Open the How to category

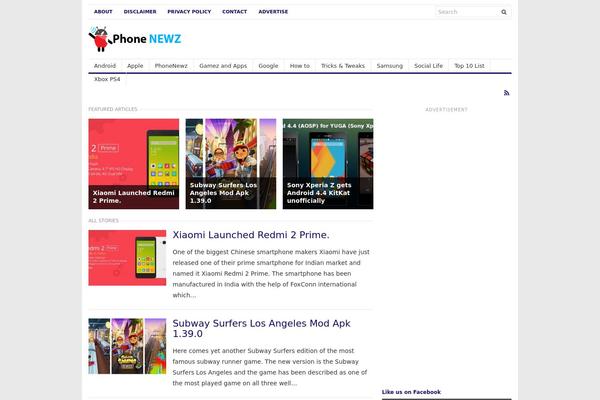(300, 66)
